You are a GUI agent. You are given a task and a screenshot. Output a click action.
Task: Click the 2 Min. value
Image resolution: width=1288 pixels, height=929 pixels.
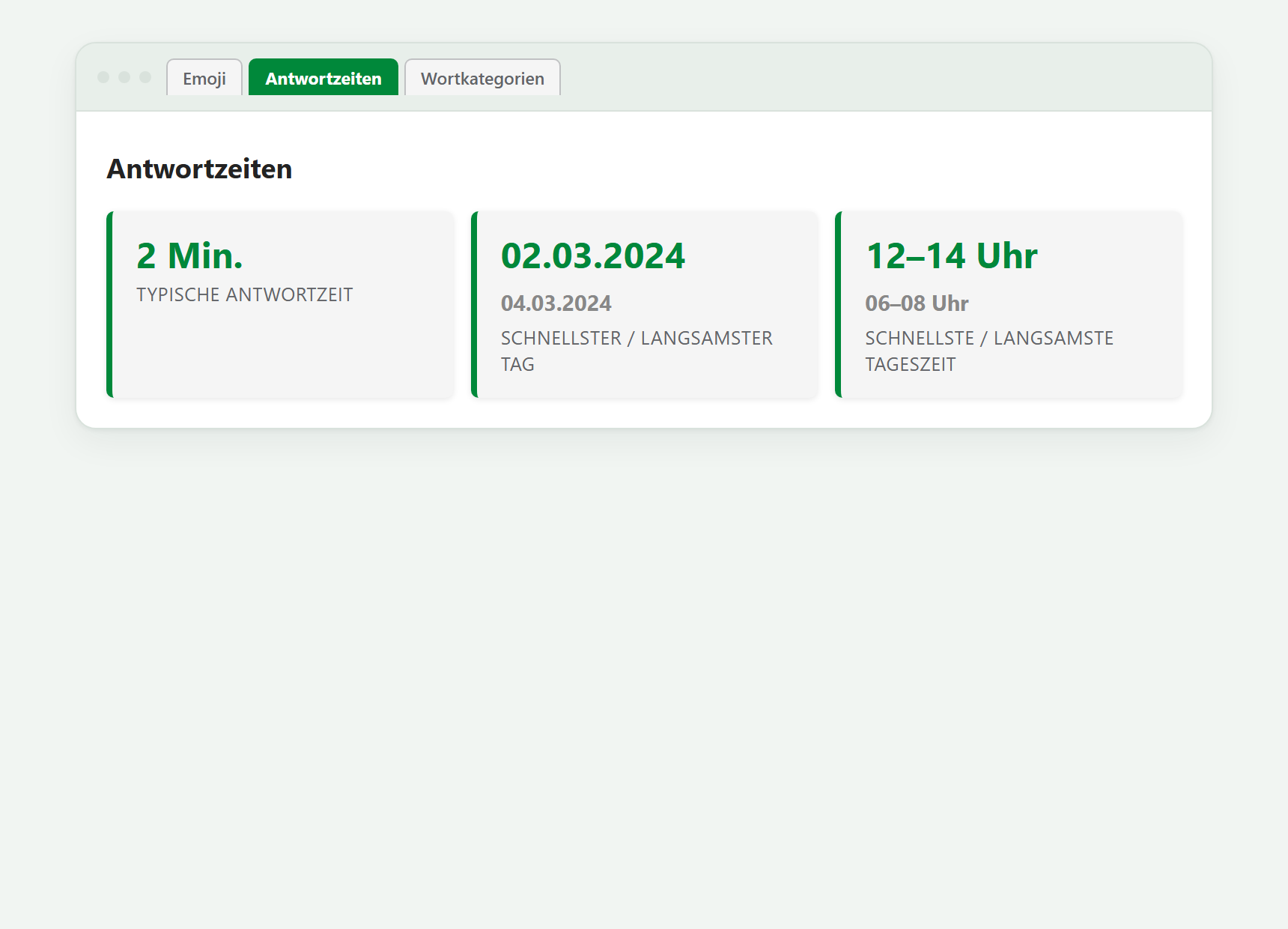click(x=190, y=255)
